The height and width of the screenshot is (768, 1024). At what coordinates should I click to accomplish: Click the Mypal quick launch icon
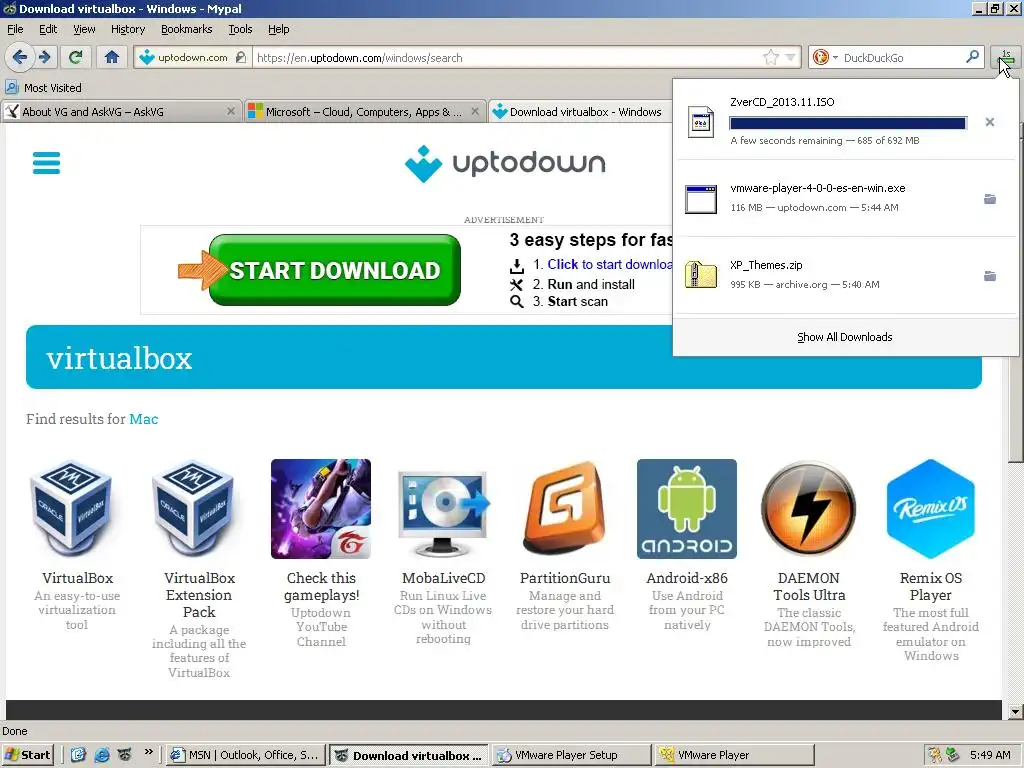[x=124, y=755]
